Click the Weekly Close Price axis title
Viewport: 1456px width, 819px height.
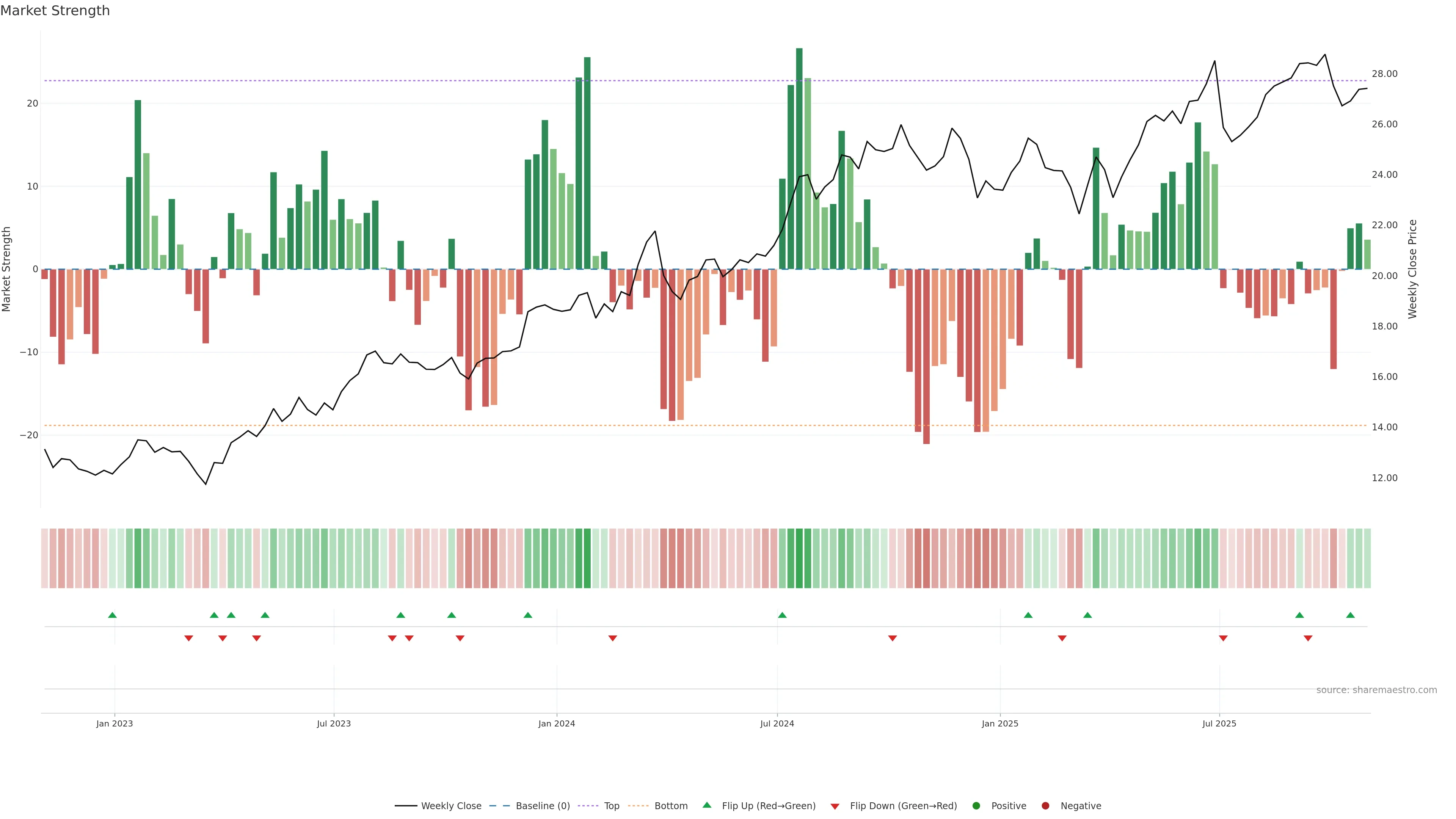[x=1412, y=269]
